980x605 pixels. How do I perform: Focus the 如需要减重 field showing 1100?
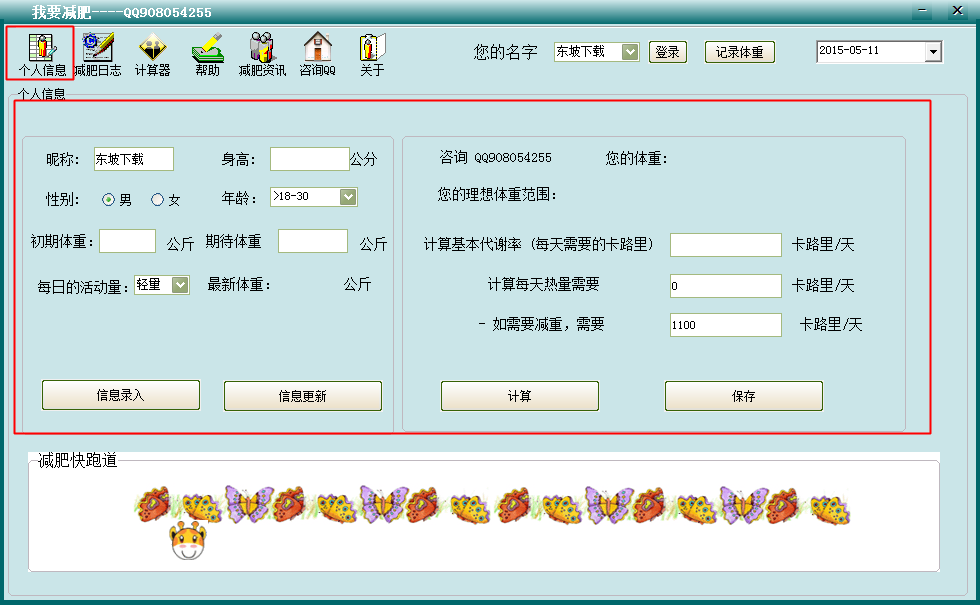coord(726,325)
